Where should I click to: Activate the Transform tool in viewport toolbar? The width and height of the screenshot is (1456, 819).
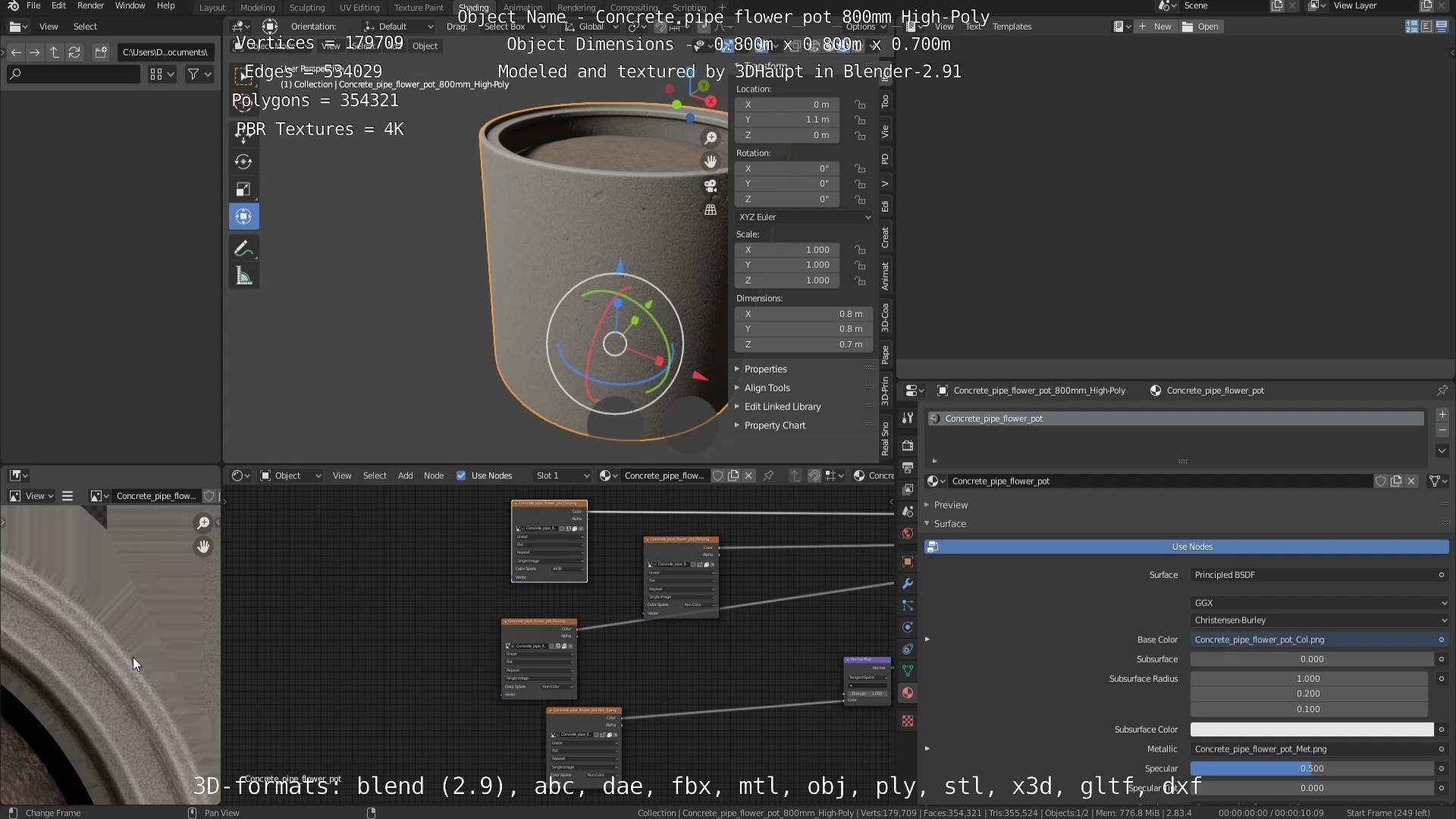coord(243,217)
